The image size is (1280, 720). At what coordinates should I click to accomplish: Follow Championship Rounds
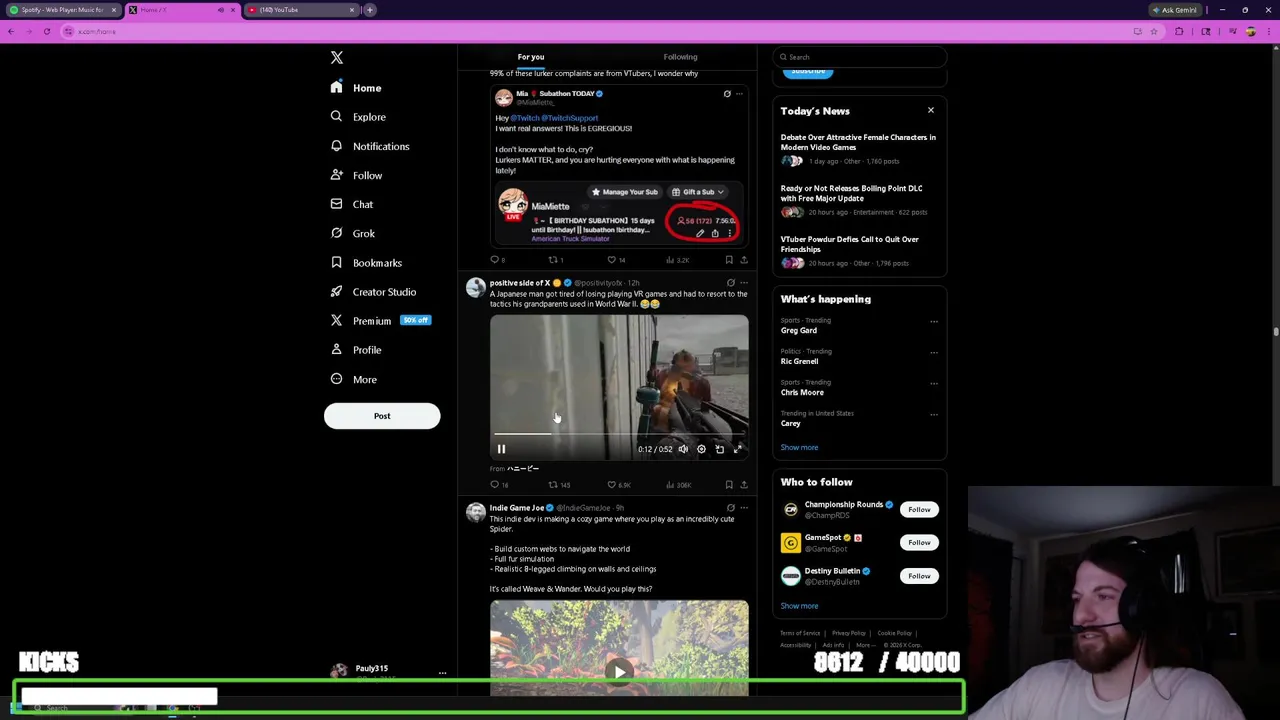pyautogui.click(x=919, y=510)
